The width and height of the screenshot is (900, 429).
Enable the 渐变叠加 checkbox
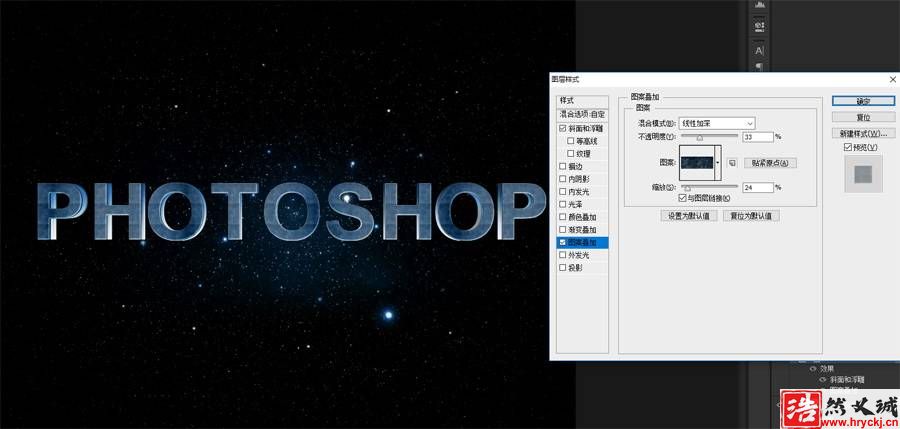coord(562,230)
